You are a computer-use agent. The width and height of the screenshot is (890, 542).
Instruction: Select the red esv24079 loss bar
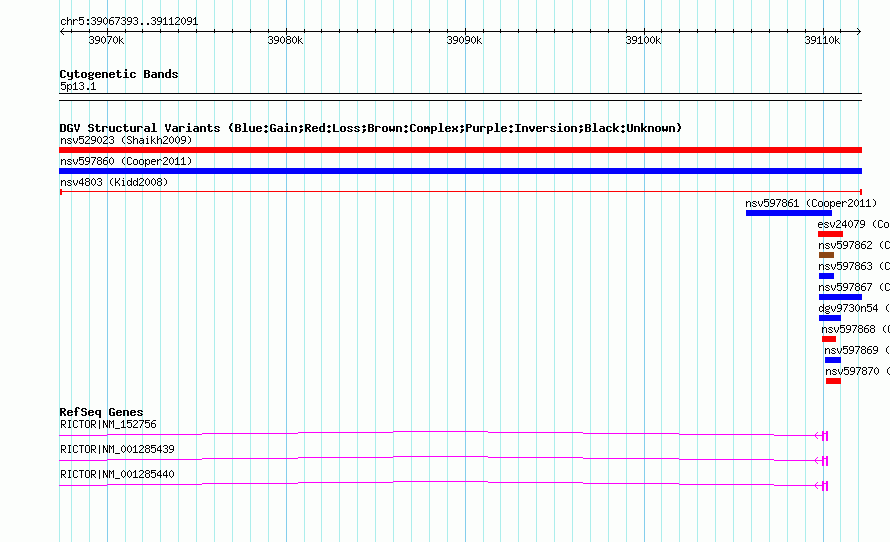point(830,234)
